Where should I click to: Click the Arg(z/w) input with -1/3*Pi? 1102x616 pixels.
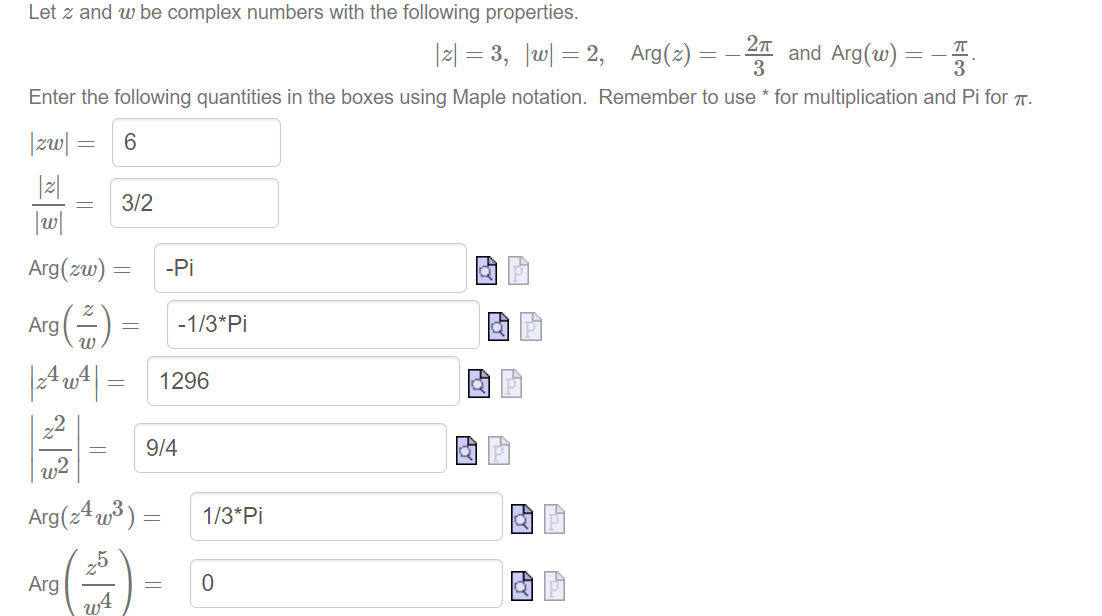(323, 324)
